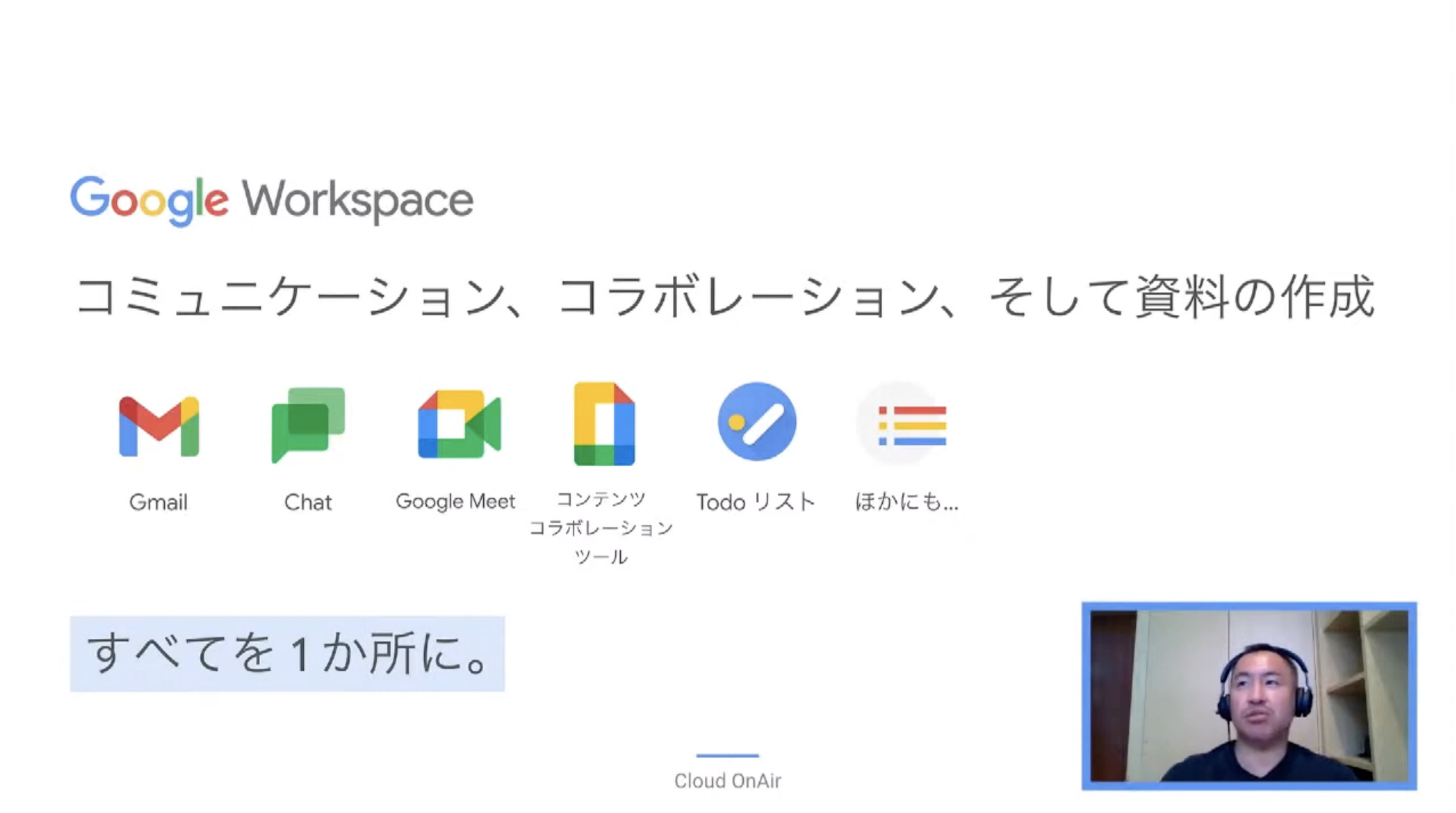This screenshot has height=813, width=1456.
Task: Click the content collaboration tools icon
Action: point(604,424)
